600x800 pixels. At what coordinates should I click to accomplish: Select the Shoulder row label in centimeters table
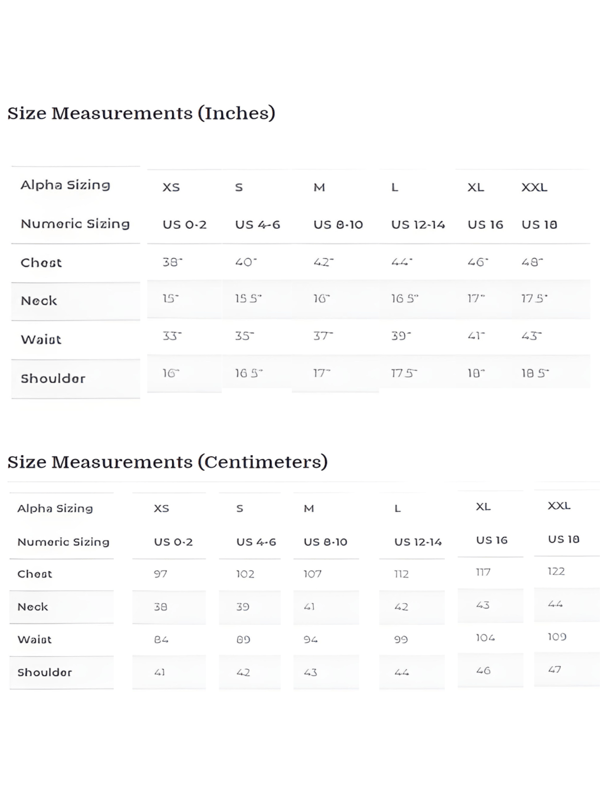coord(44,672)
